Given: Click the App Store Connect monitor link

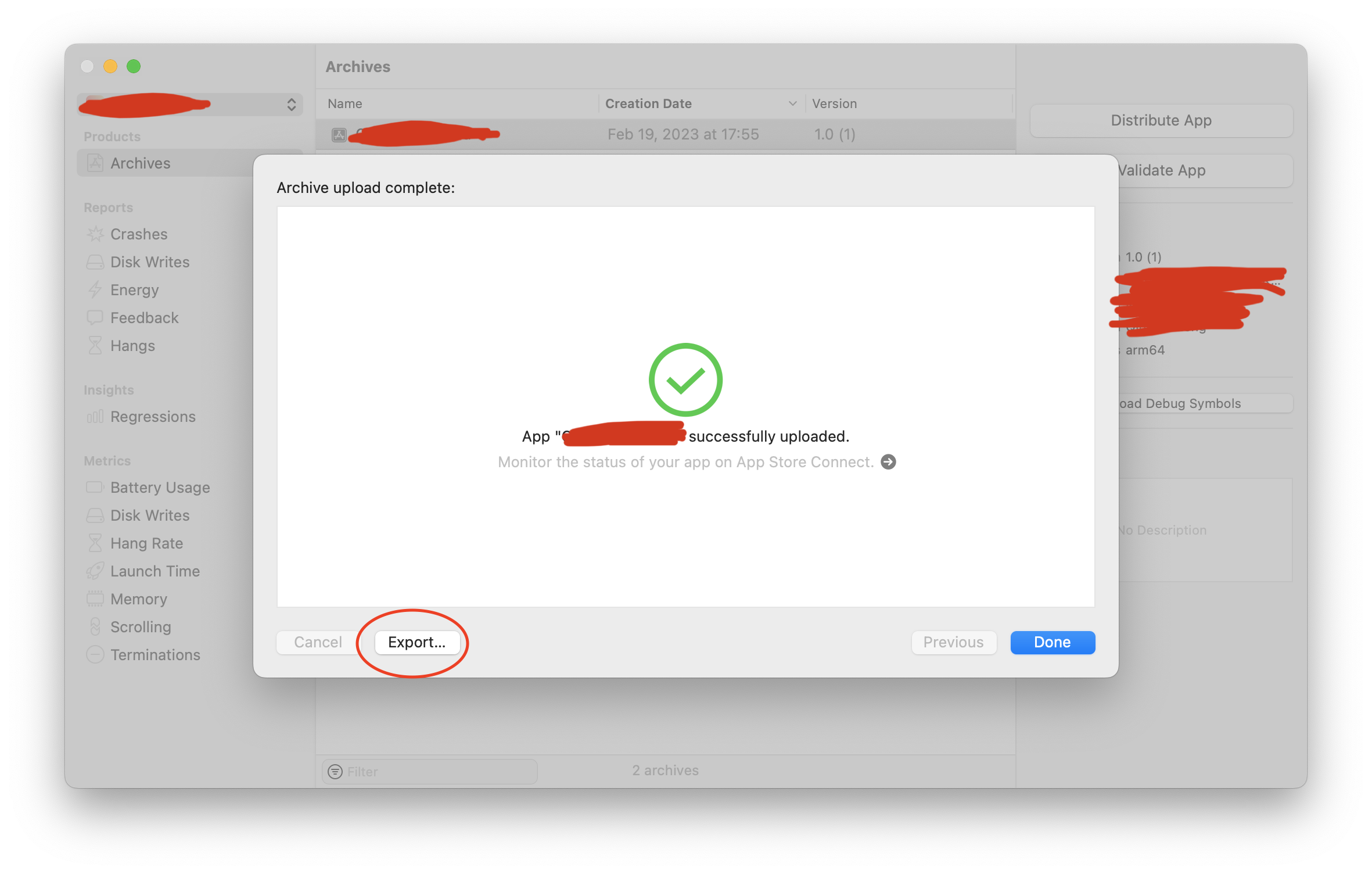Looking at the screenshot, I should coord(891,462).
